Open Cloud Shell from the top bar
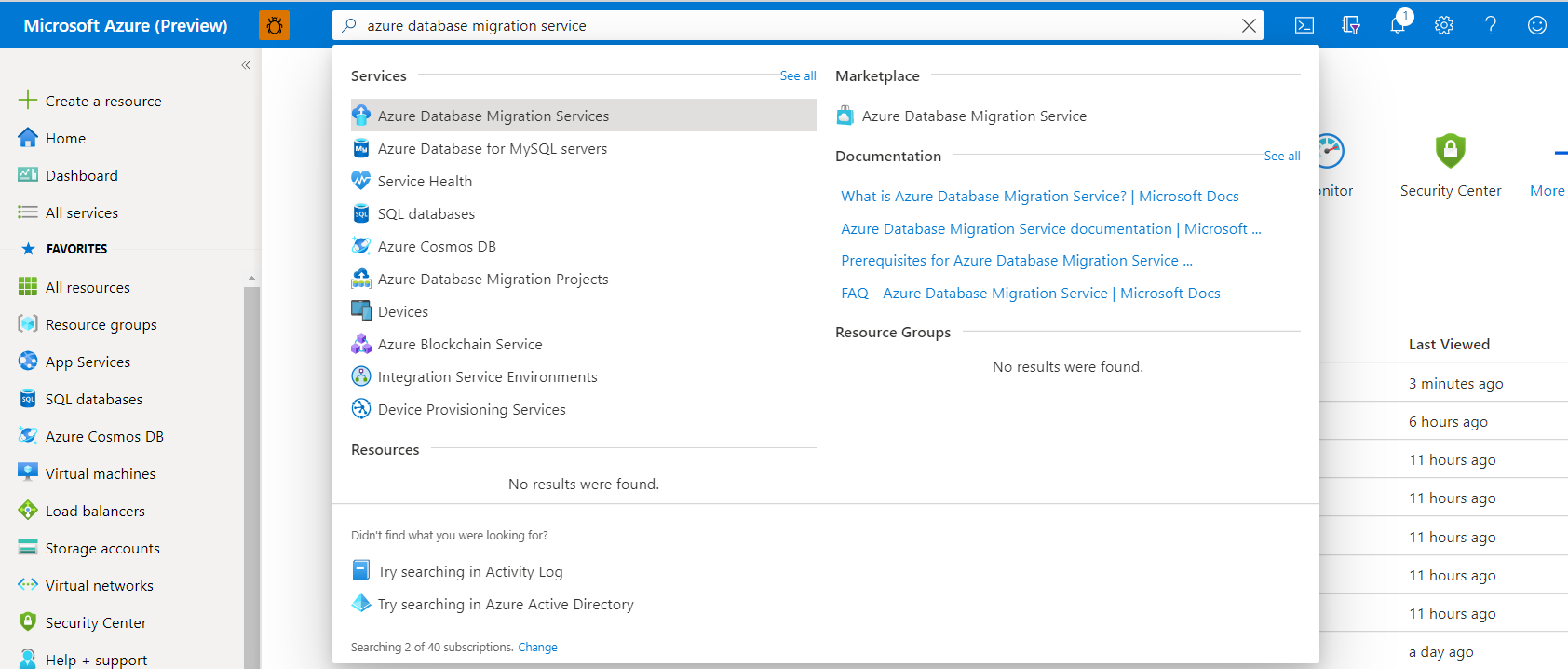 (x=1304, y=25)
